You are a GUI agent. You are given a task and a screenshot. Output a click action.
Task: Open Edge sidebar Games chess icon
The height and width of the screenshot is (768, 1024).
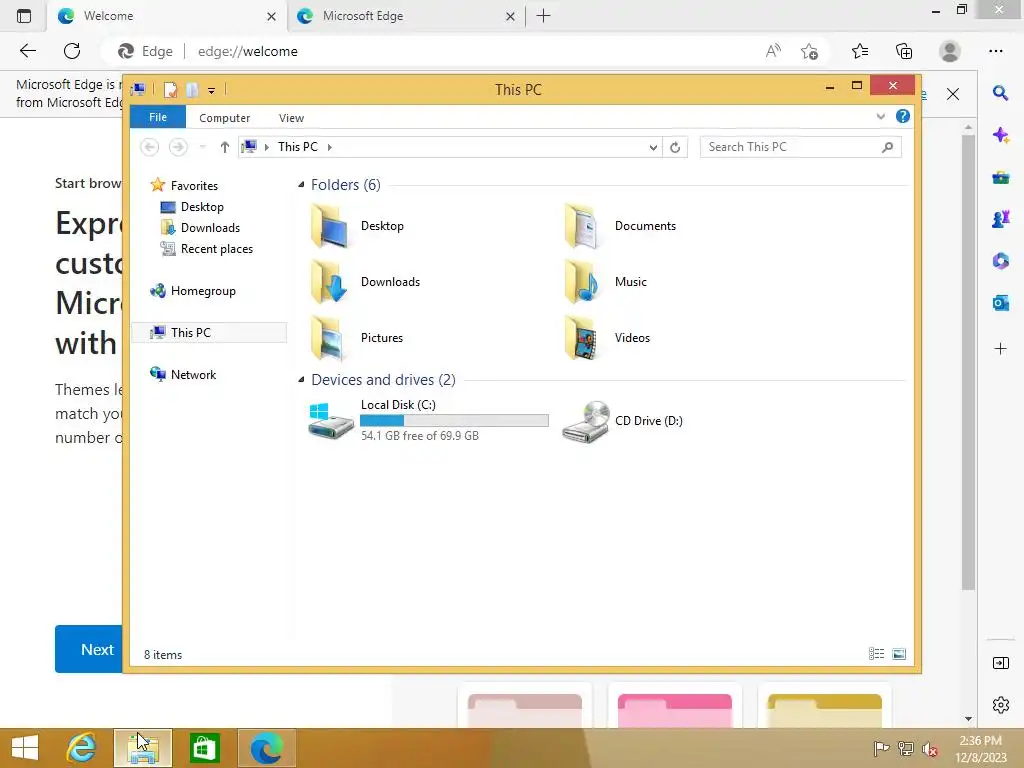tap(1000, 219)
